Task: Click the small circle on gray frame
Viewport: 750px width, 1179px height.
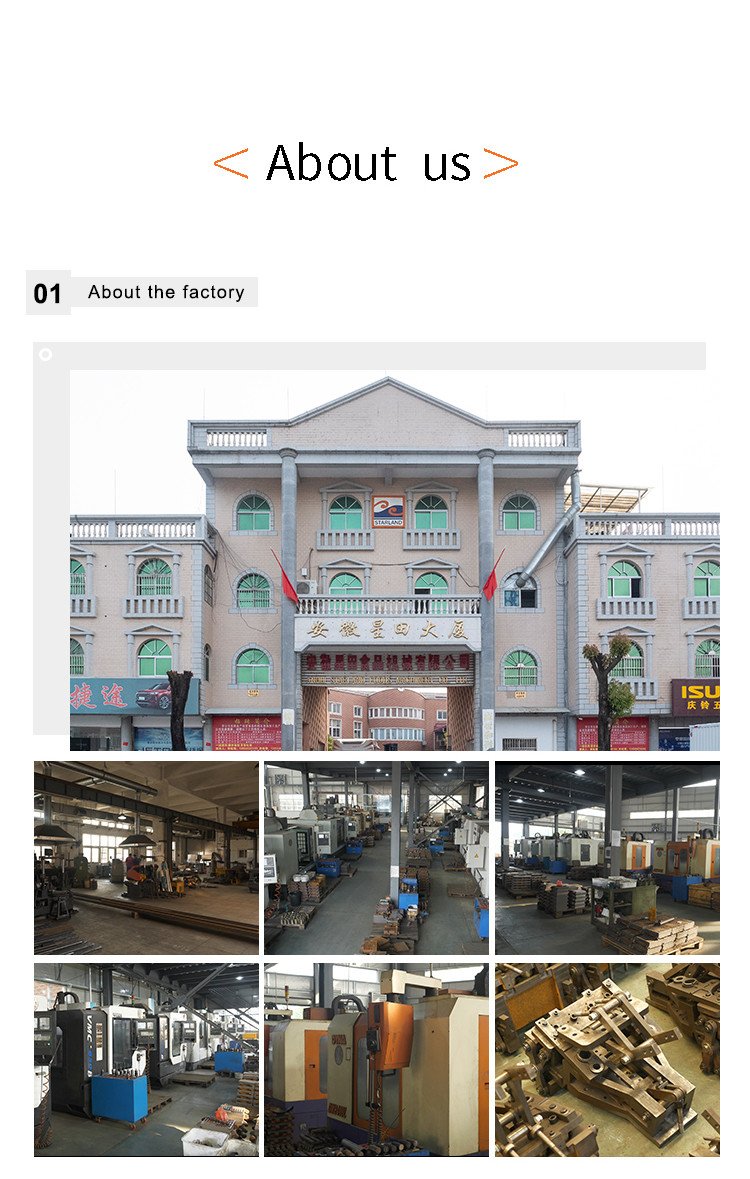Action: tap(46, 354)
